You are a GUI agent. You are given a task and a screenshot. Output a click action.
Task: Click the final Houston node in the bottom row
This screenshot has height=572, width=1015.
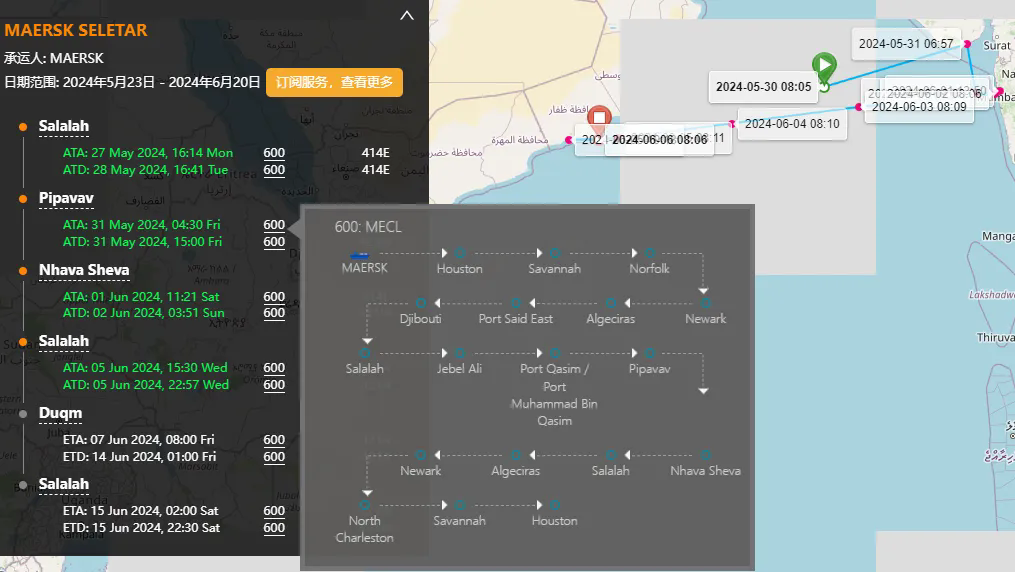click(x=555, y=505)
